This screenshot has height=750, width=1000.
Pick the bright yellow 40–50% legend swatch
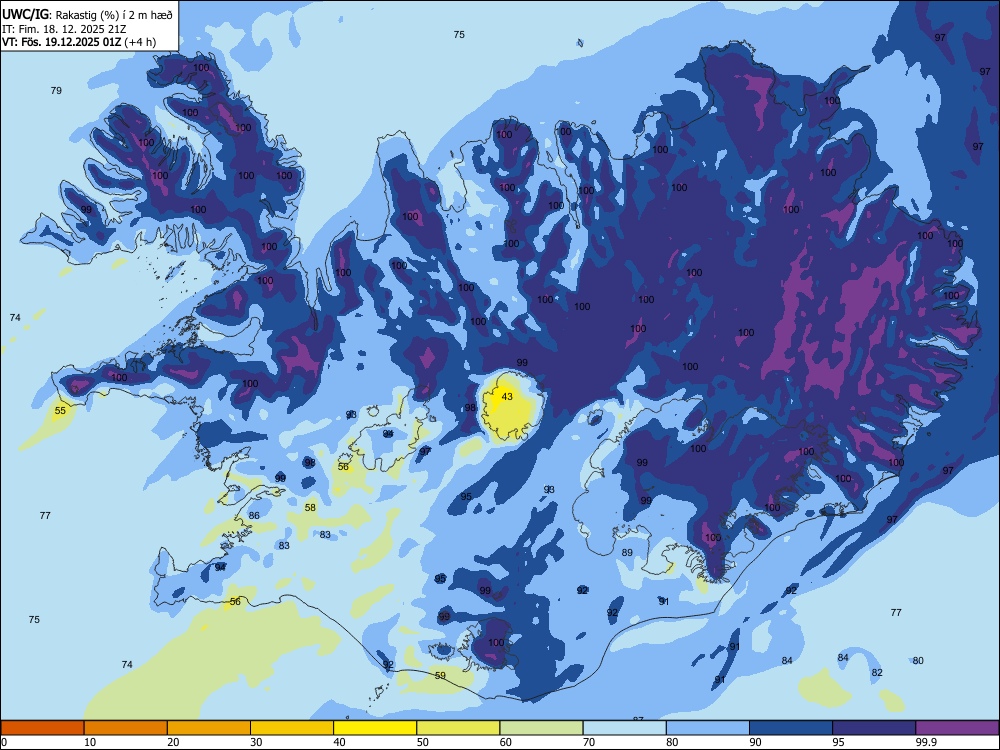[375, 728]
